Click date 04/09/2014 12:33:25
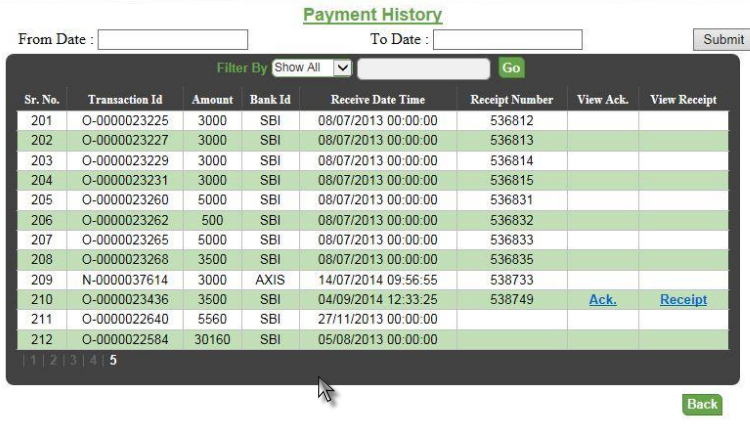The height and width of the screenshot is (439, 750). point(378,299)
